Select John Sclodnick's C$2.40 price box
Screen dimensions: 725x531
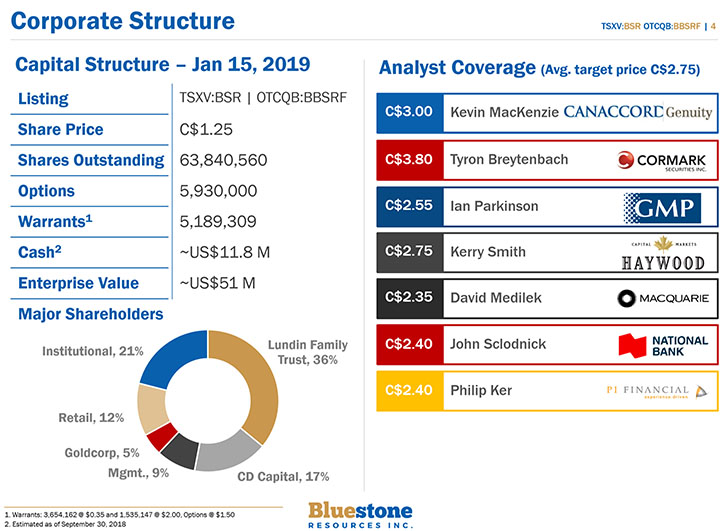410,345
